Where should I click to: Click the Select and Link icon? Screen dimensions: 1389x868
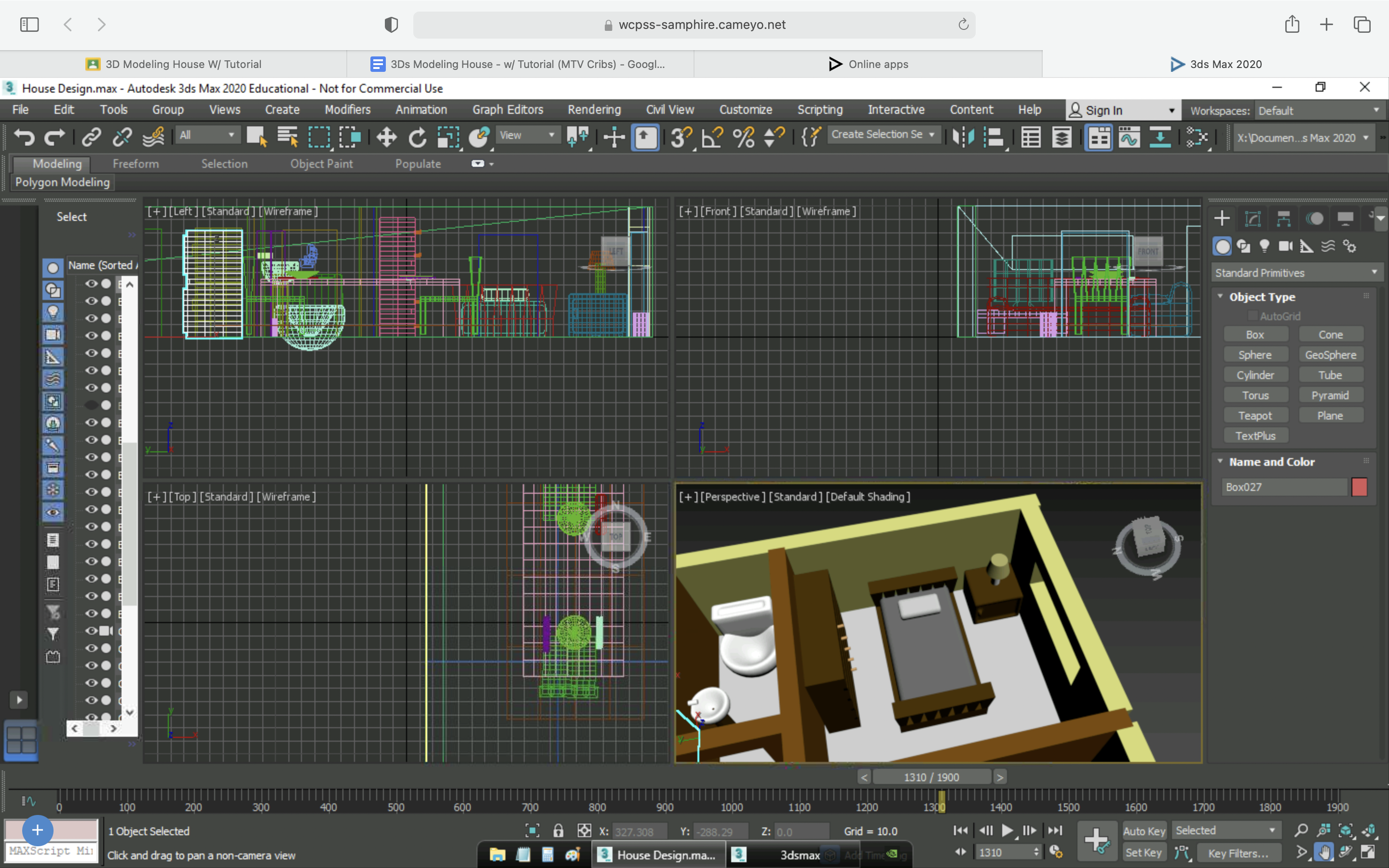(91, 137)
